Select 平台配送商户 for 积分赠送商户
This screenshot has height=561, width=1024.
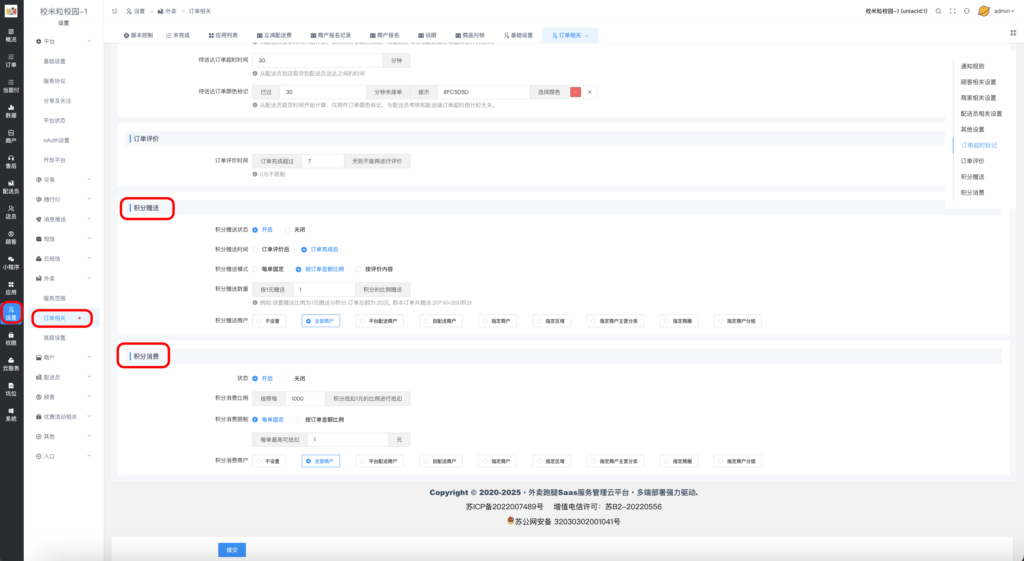[x=379, y=321]
